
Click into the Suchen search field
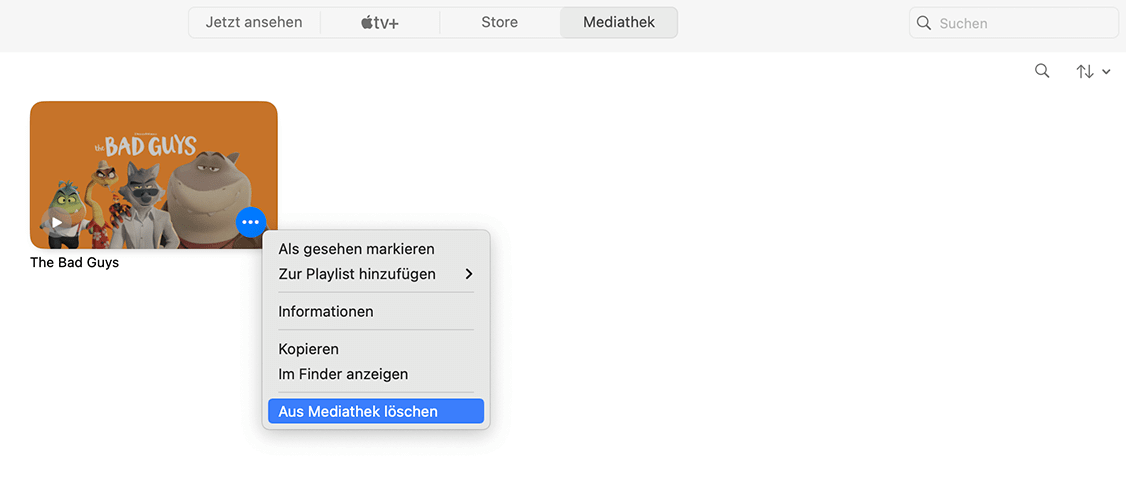click(1020, 23)
